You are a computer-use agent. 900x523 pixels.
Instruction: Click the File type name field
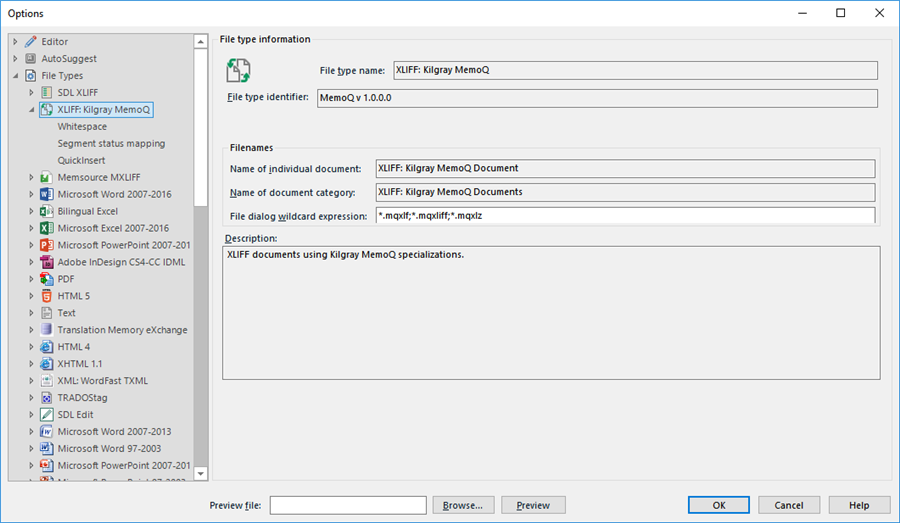635,70
